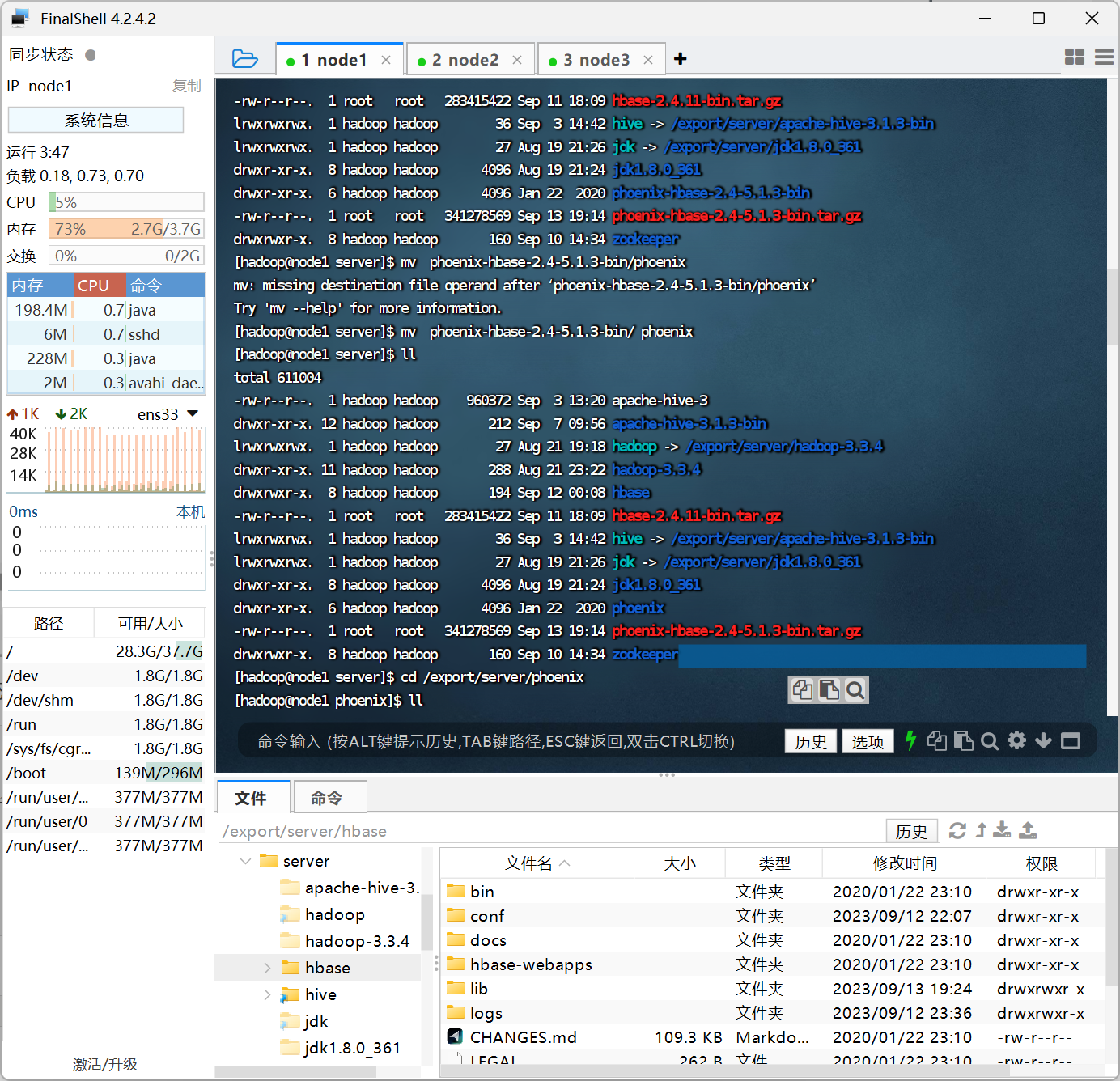This screenshot has width=1120, height=1081.
Task: Close the node3 tab
Action: click(x=648, y=60)
